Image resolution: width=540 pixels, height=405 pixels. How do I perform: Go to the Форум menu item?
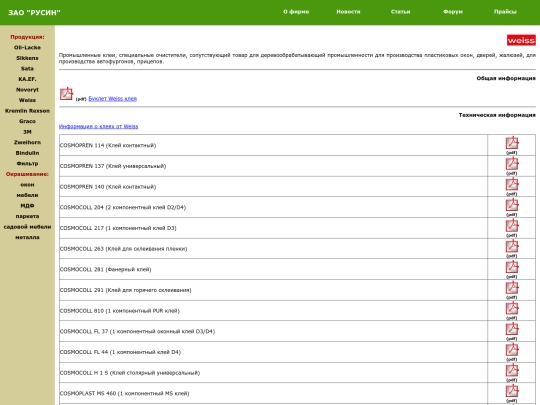pyautogui.click(x=453, y=12)
